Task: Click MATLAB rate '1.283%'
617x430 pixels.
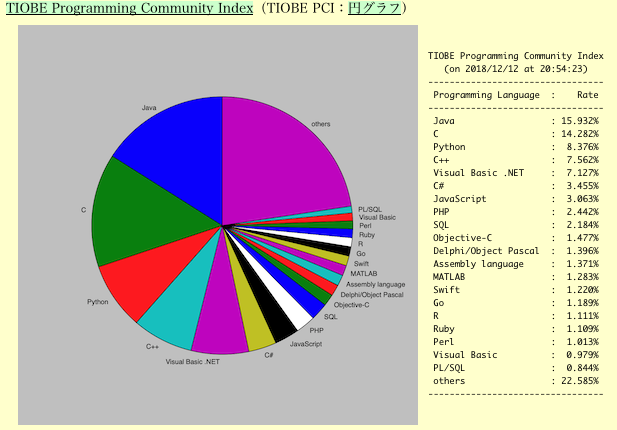Action: click(582, 277)
